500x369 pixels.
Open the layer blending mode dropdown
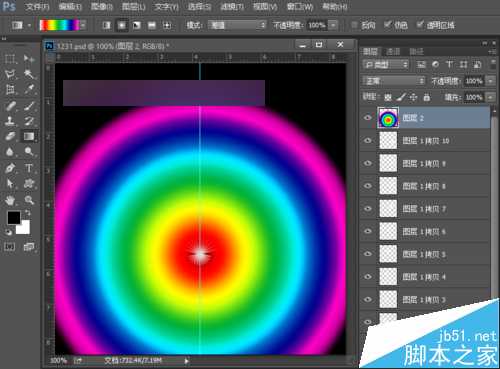[x=394, y=81]
